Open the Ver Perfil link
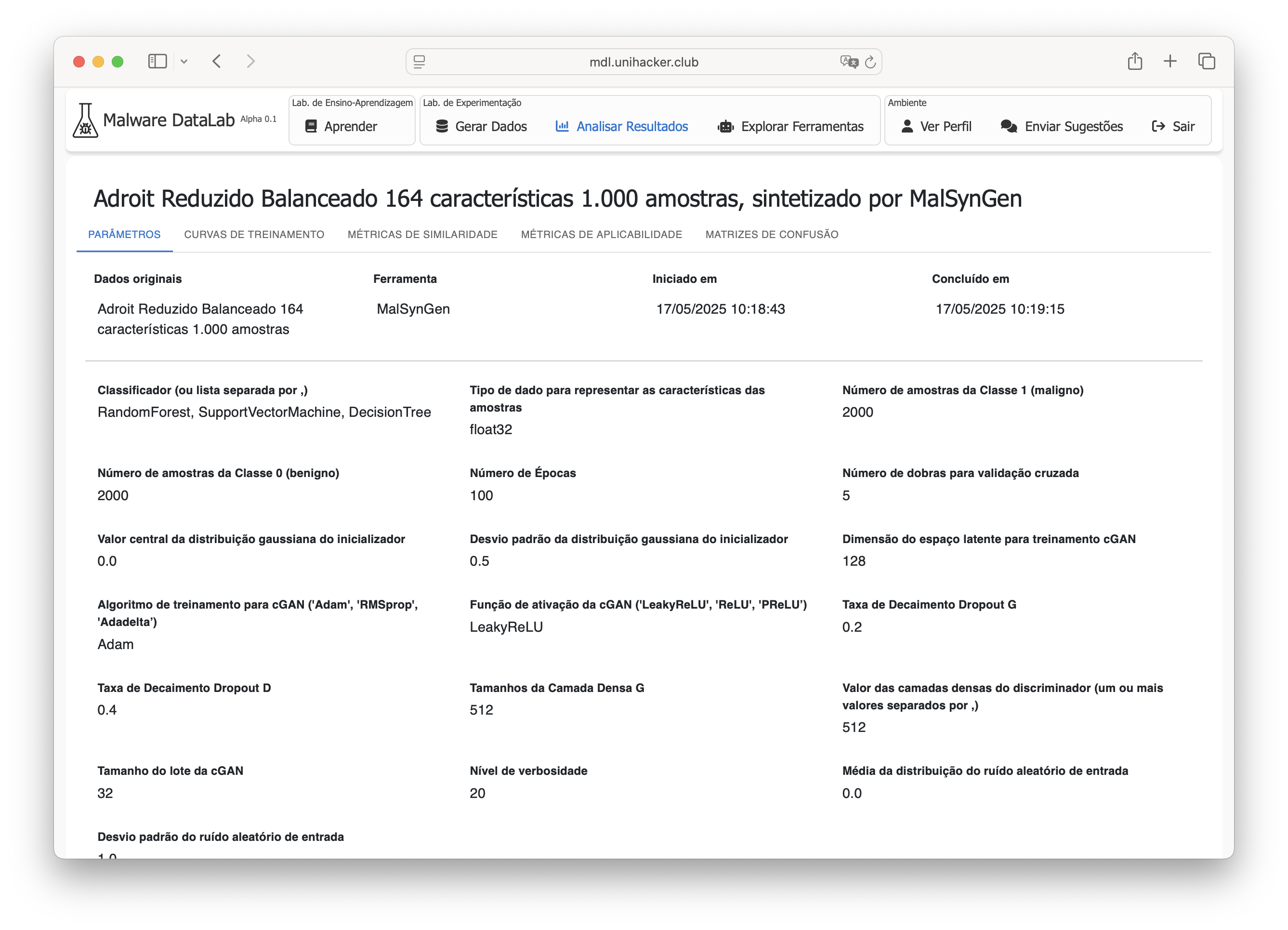 [x=936, y=126]
